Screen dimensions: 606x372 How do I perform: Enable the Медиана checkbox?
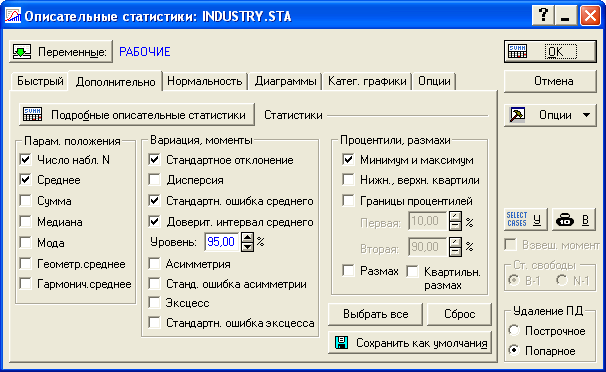(x=26, y=221)
